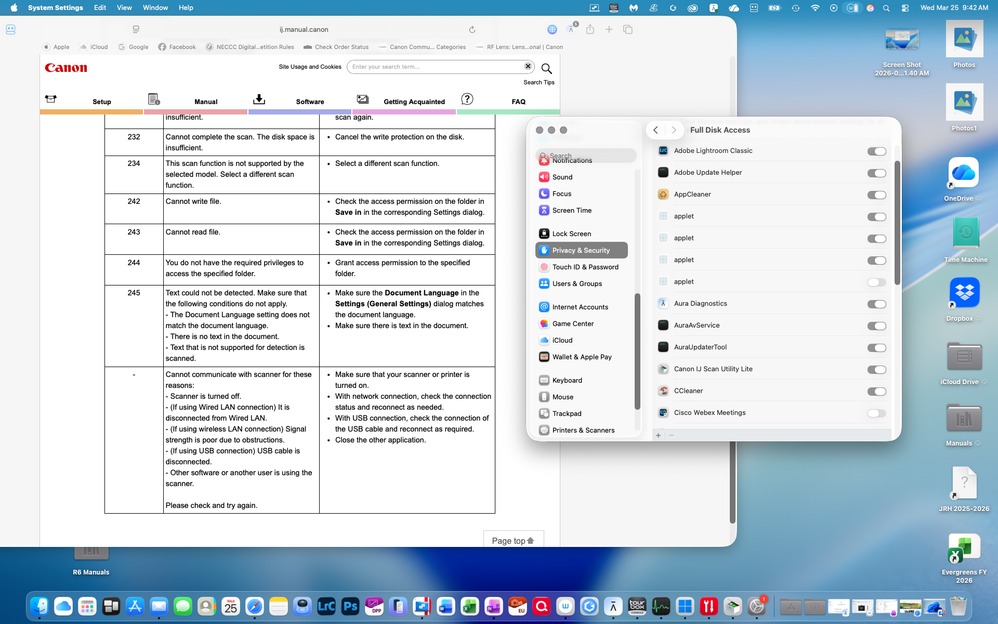Click add app plus button in Full Disk Access
This screenshot has width=998, height=624.
[658, 436]
